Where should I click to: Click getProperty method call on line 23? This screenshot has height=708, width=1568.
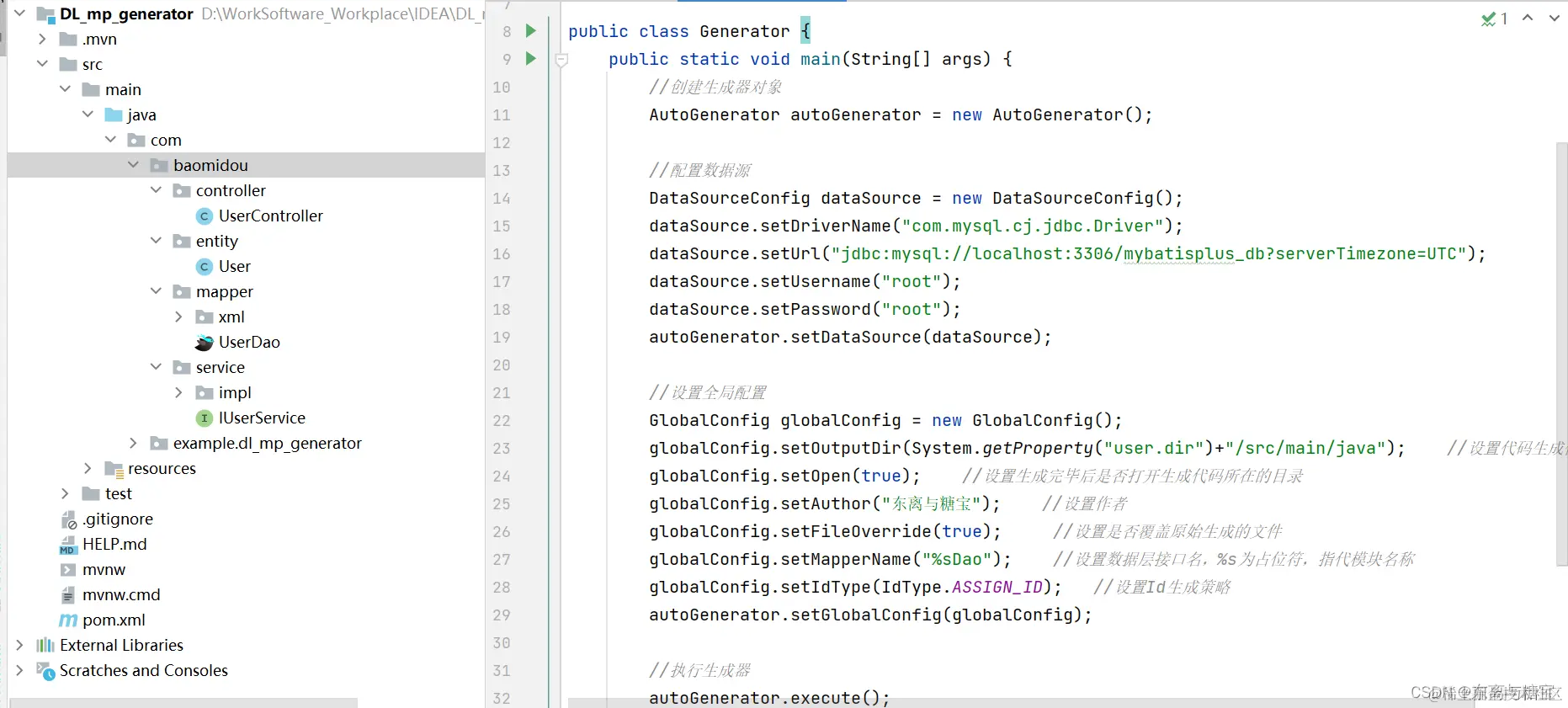(1038, 449)
